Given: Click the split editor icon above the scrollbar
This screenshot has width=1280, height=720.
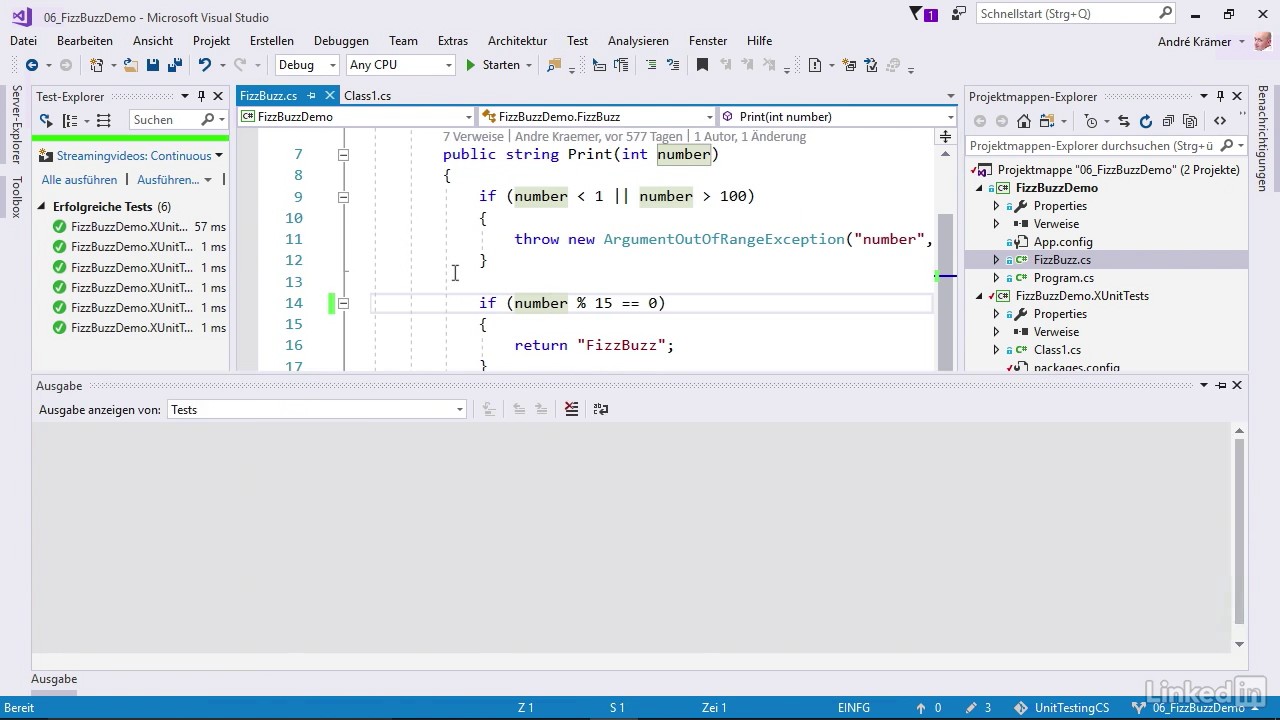Looking at the screenshot, I should pos(945,137).
